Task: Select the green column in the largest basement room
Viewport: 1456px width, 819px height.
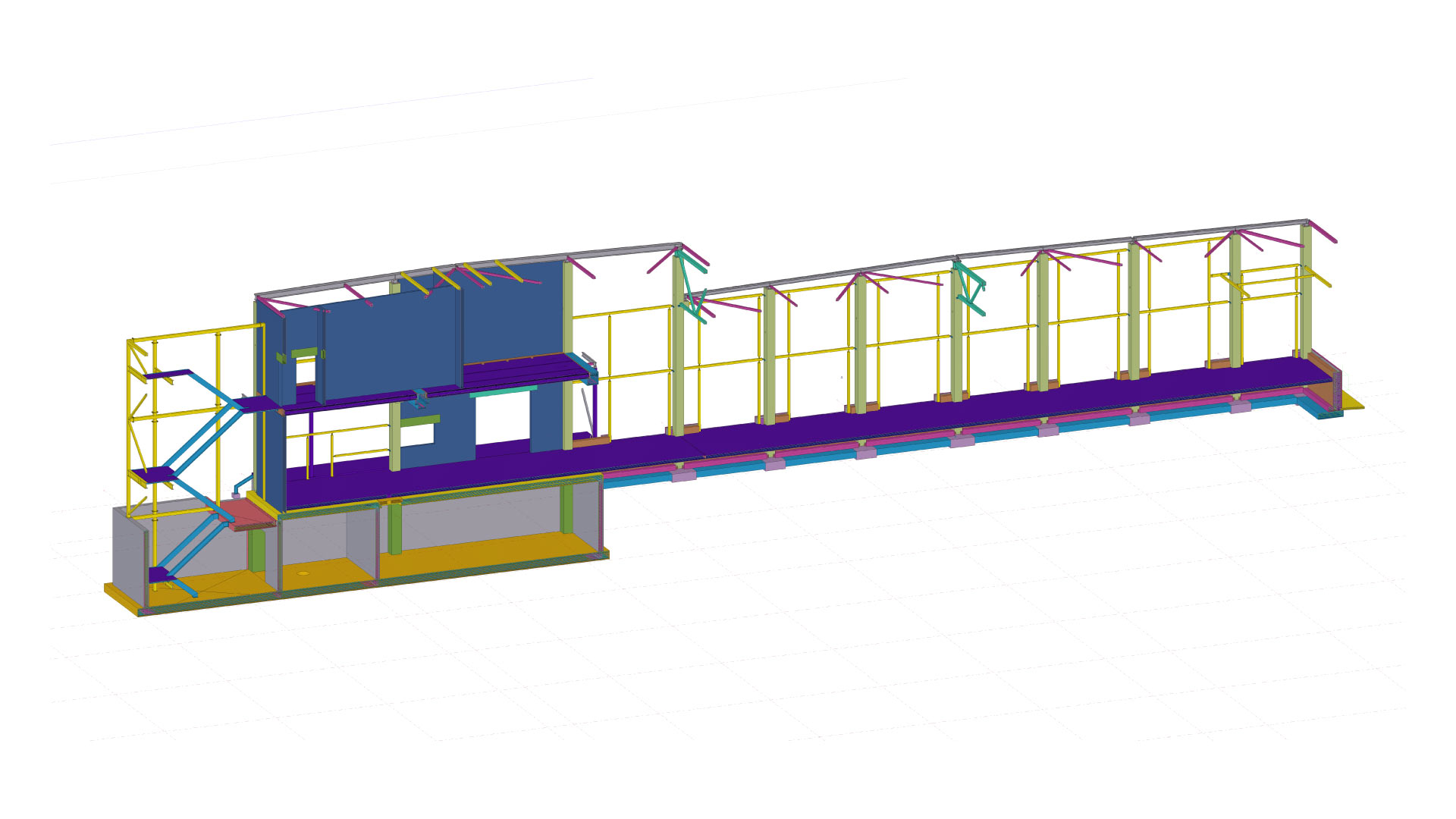Action: click(x=394, y=529)
